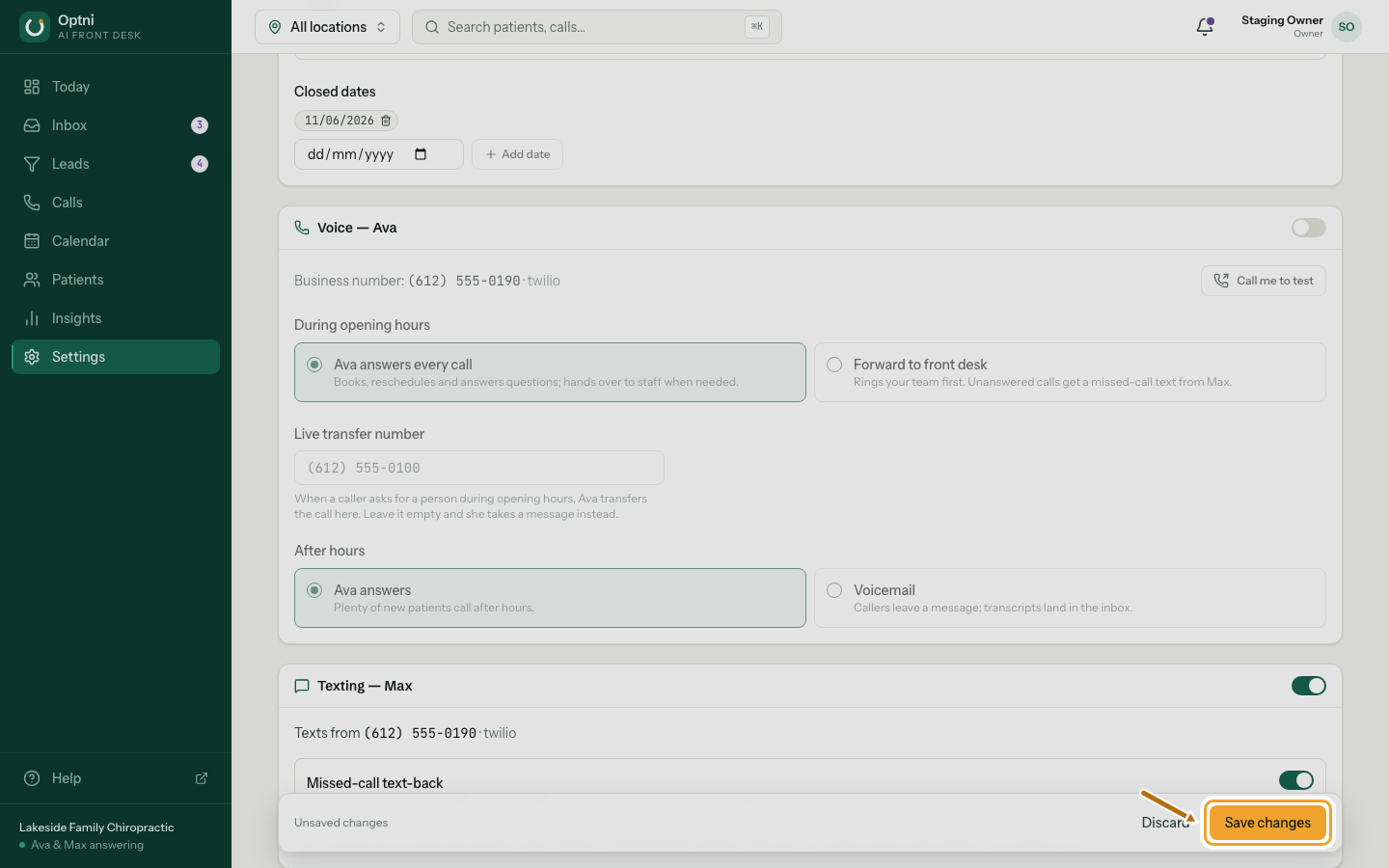Open the Leads section
This screenshot has width=1389, height=868.
tap(116, 164)
